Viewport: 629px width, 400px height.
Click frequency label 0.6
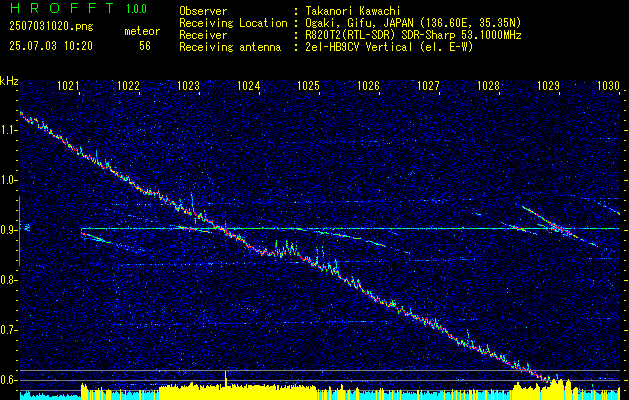tap(9, 380)
